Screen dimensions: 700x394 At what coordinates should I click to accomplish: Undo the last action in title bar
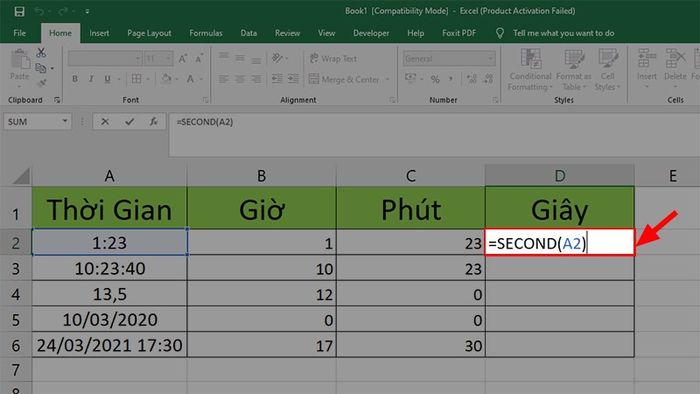tap(39, 12)
